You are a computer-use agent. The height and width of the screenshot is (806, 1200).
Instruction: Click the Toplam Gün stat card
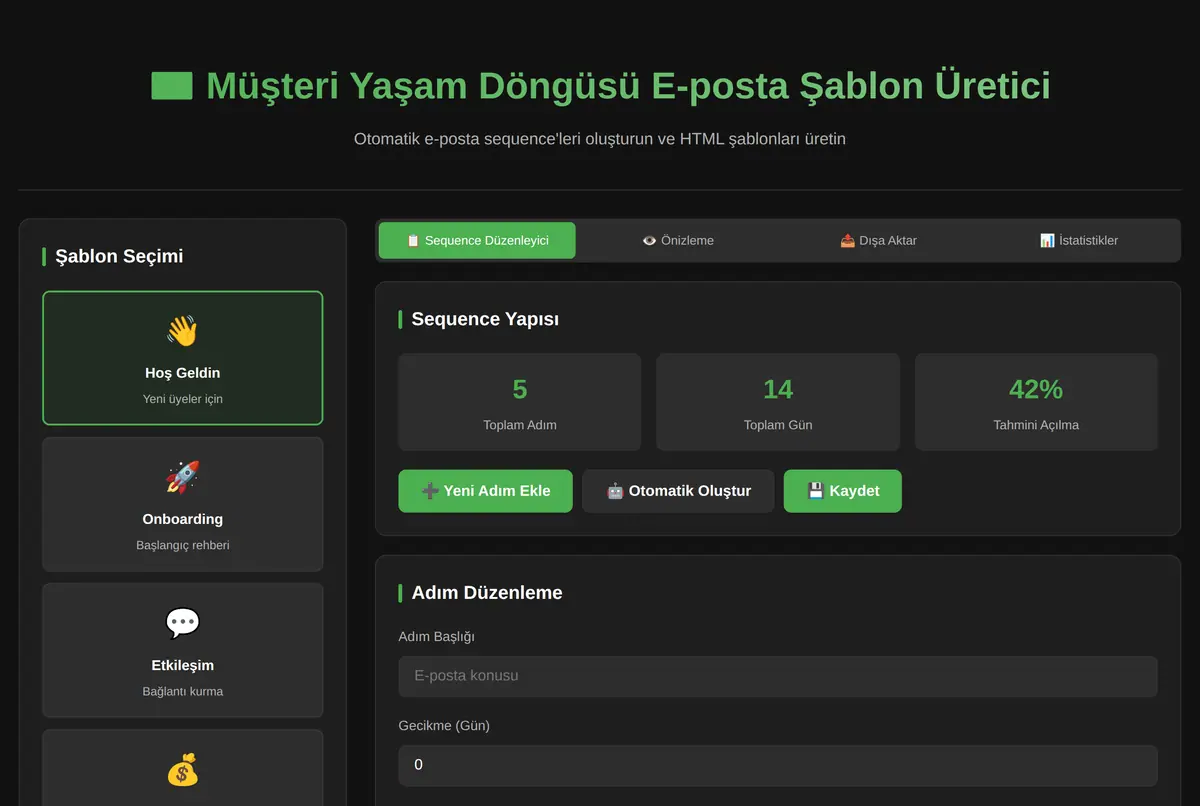pyautogui.click(x=778, y=402)
